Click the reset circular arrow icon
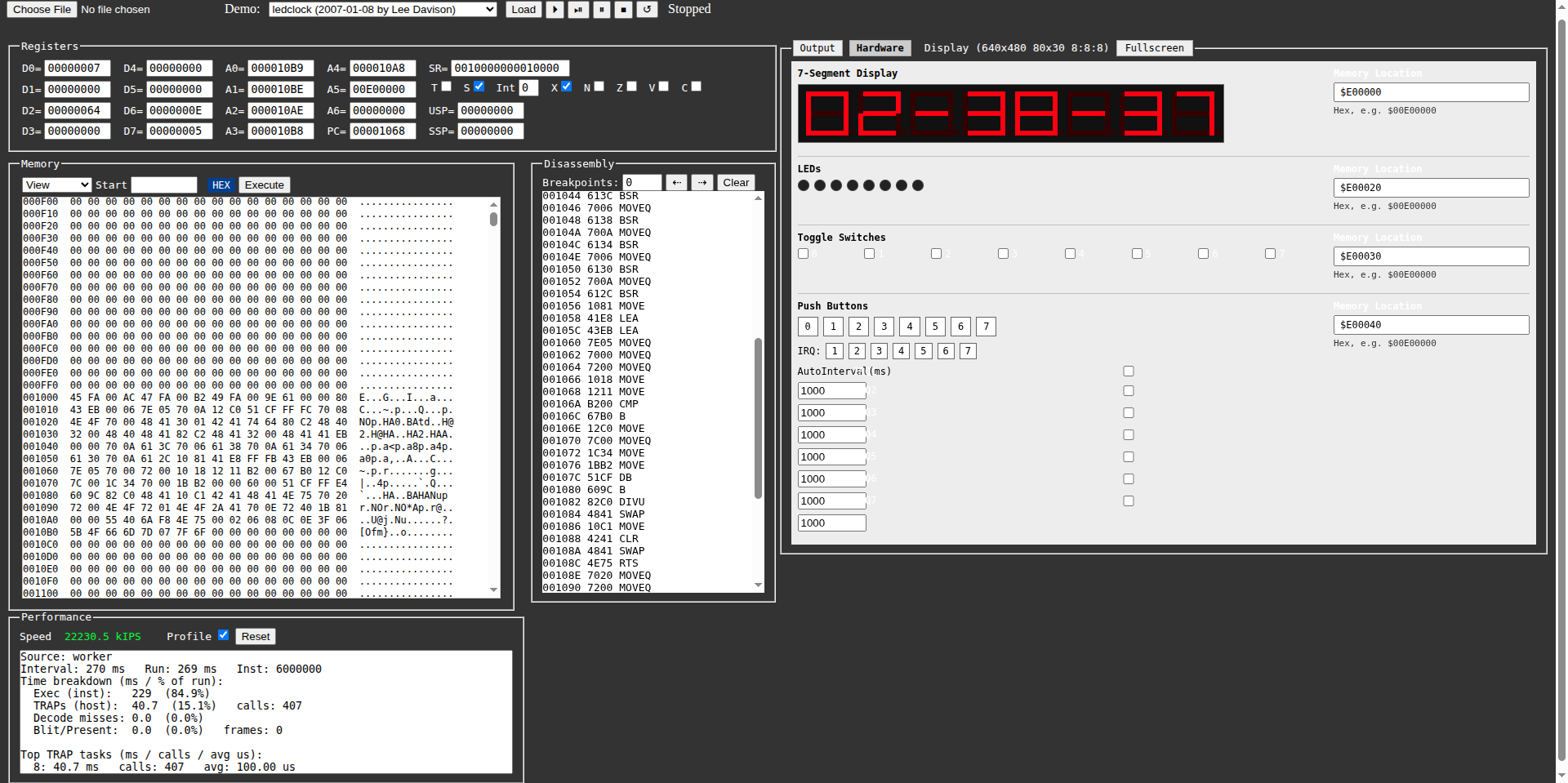The height and width of the screenshot is (783, 1568). (647, 10)
